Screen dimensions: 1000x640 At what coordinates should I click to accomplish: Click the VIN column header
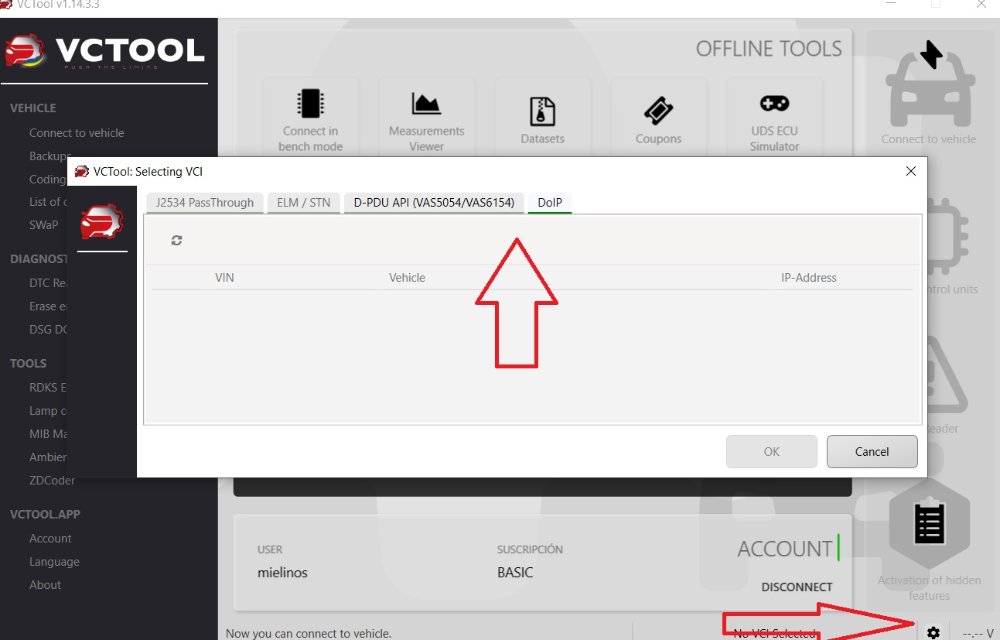[224, 278]
